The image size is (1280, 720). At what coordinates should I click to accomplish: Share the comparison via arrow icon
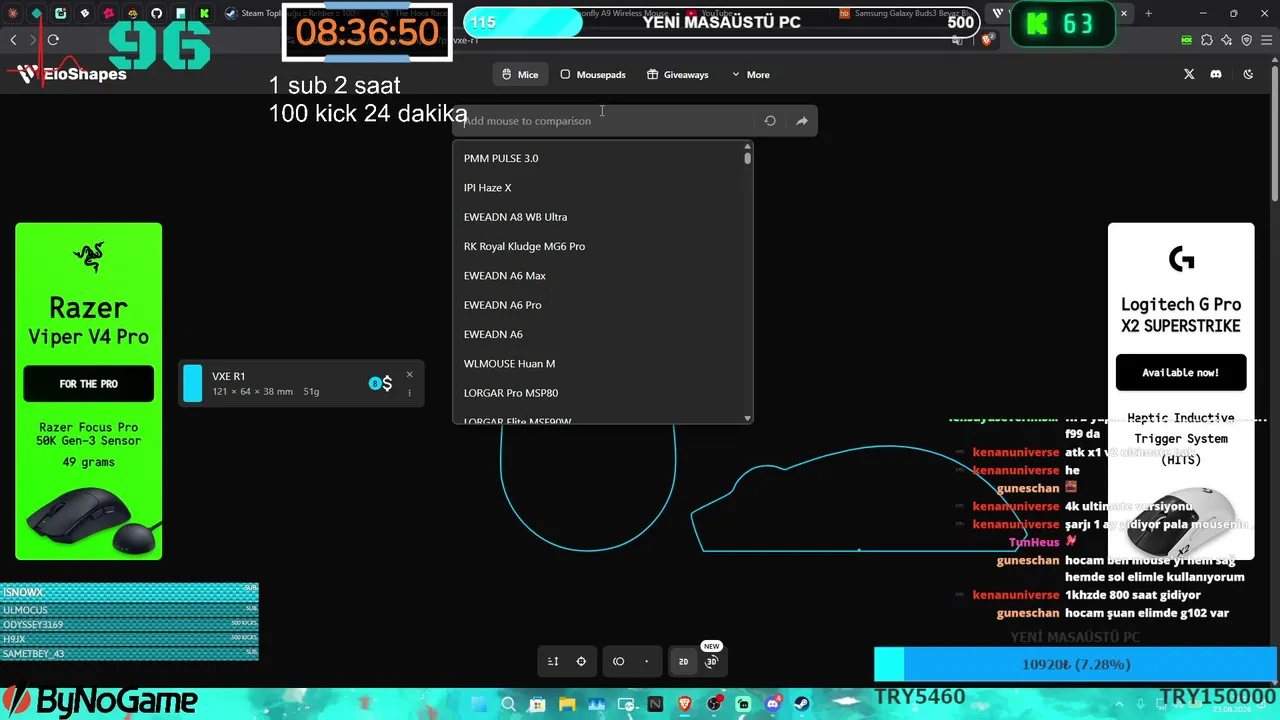tap(802, 121)
